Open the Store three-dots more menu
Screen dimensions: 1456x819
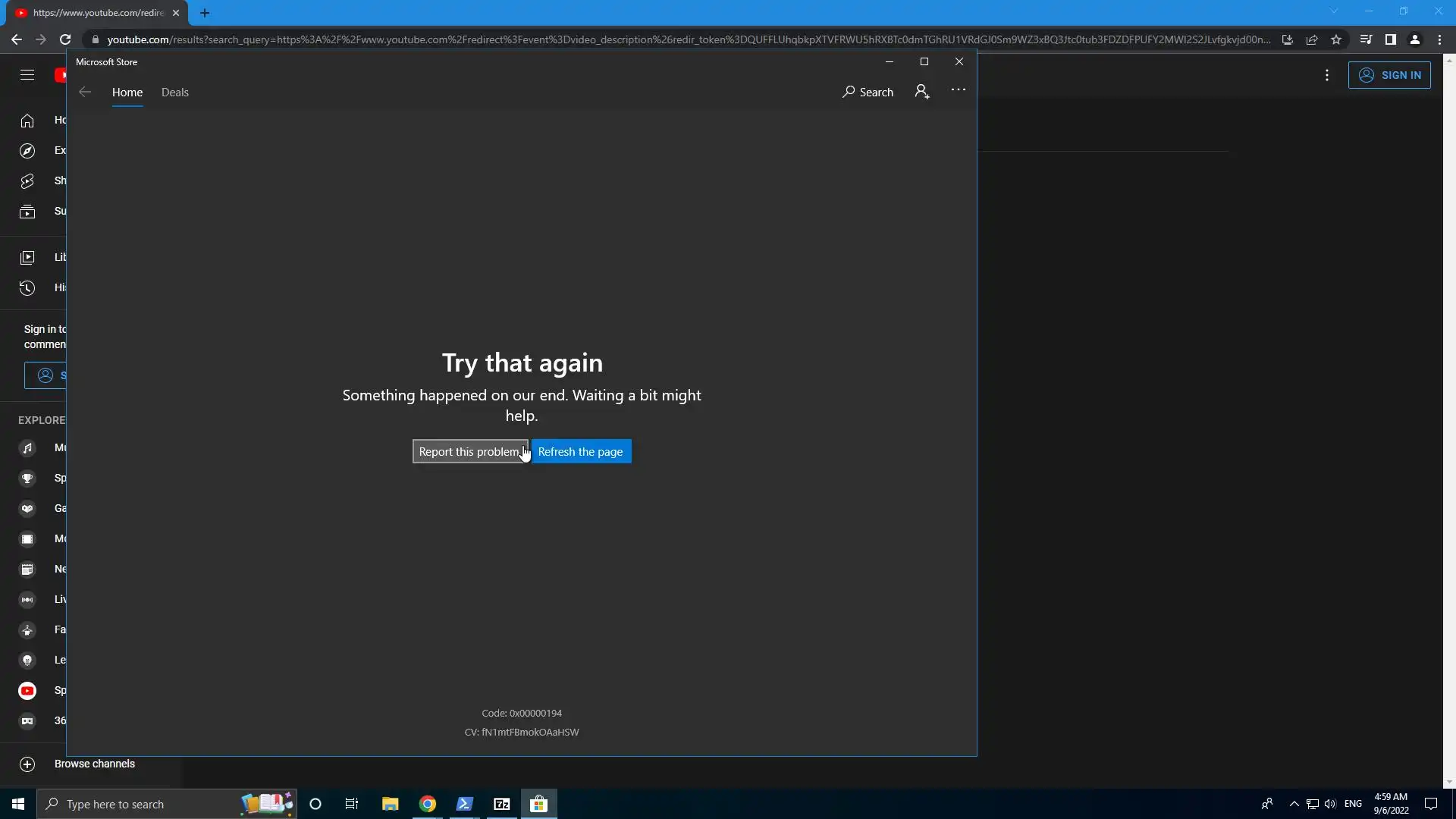click(959, 89)
